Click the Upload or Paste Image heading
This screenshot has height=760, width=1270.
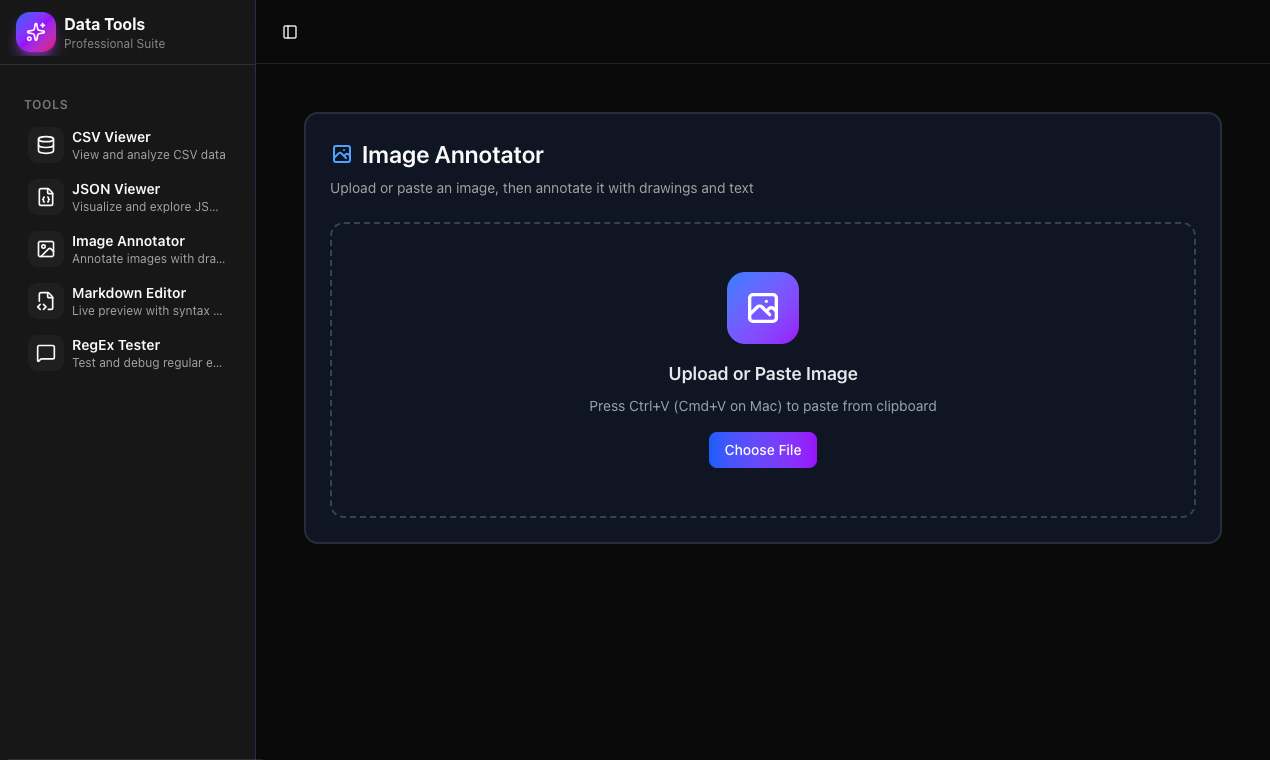762,373
